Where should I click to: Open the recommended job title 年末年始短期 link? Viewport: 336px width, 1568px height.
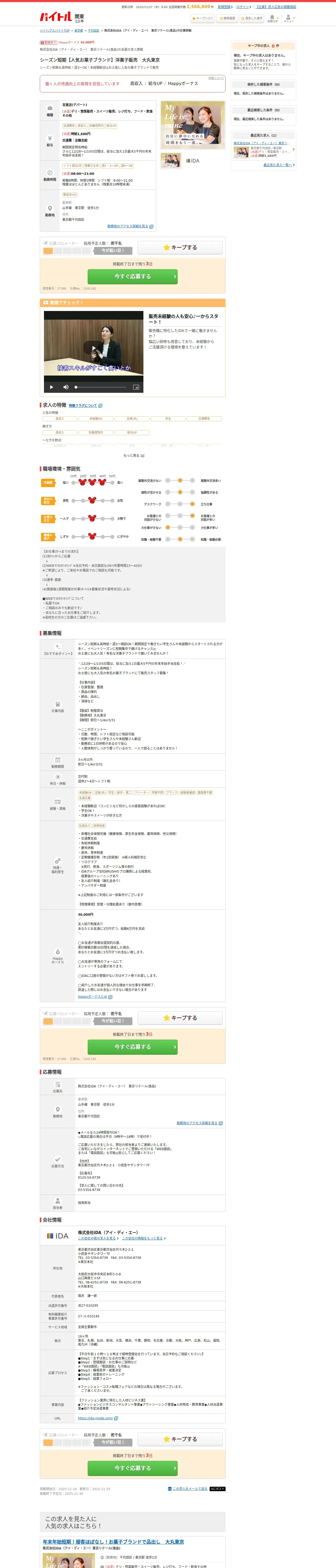(x=113, y=1542)
